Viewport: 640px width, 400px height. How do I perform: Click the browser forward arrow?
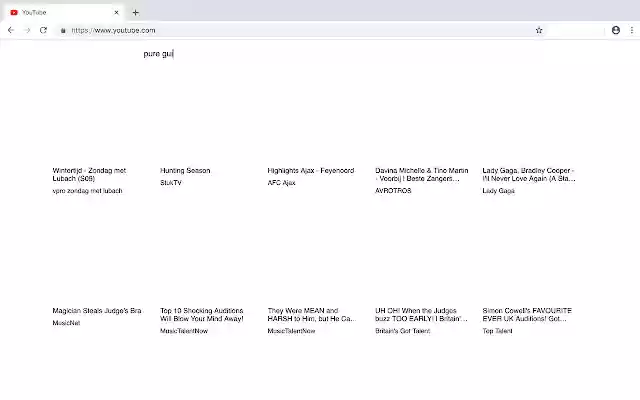[27, 30]
